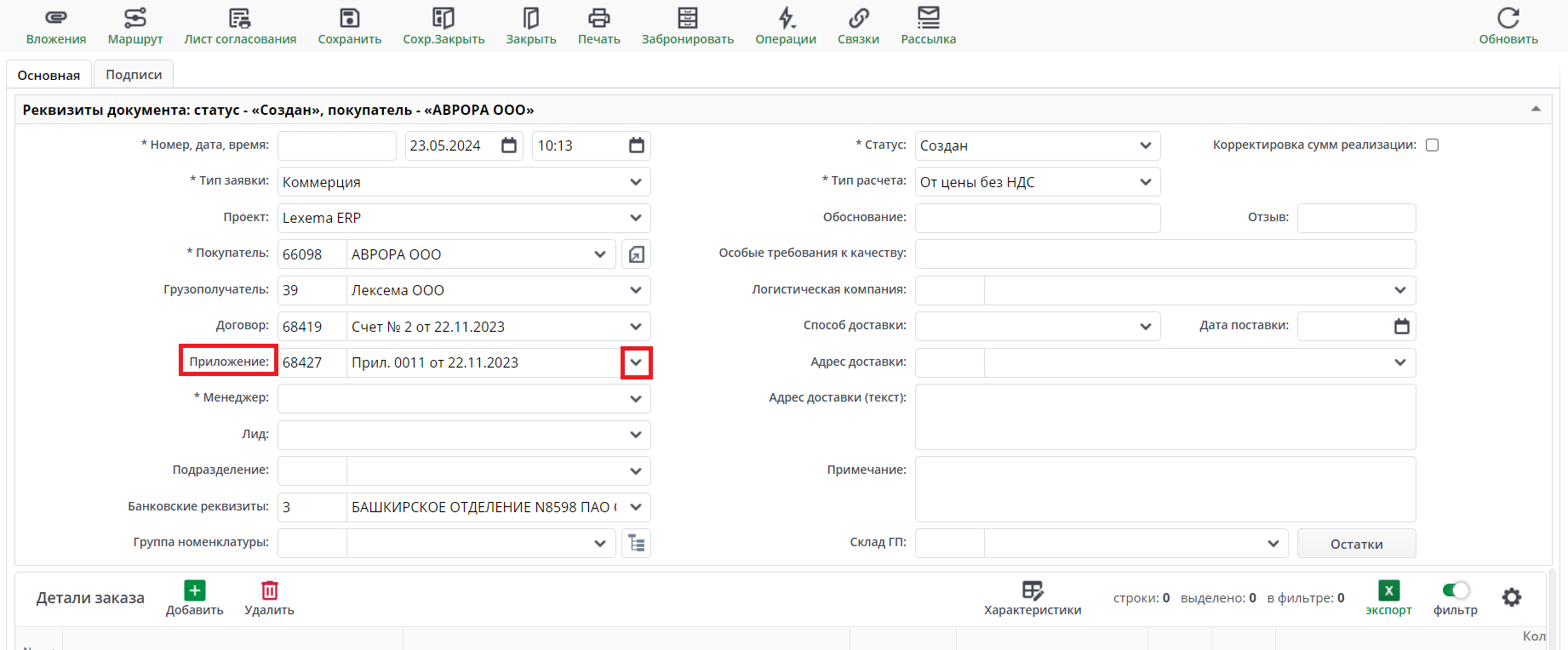Viewport: 1568px width, 650px height.
Task: Export details via the Excel icon
Action: 1388,590
